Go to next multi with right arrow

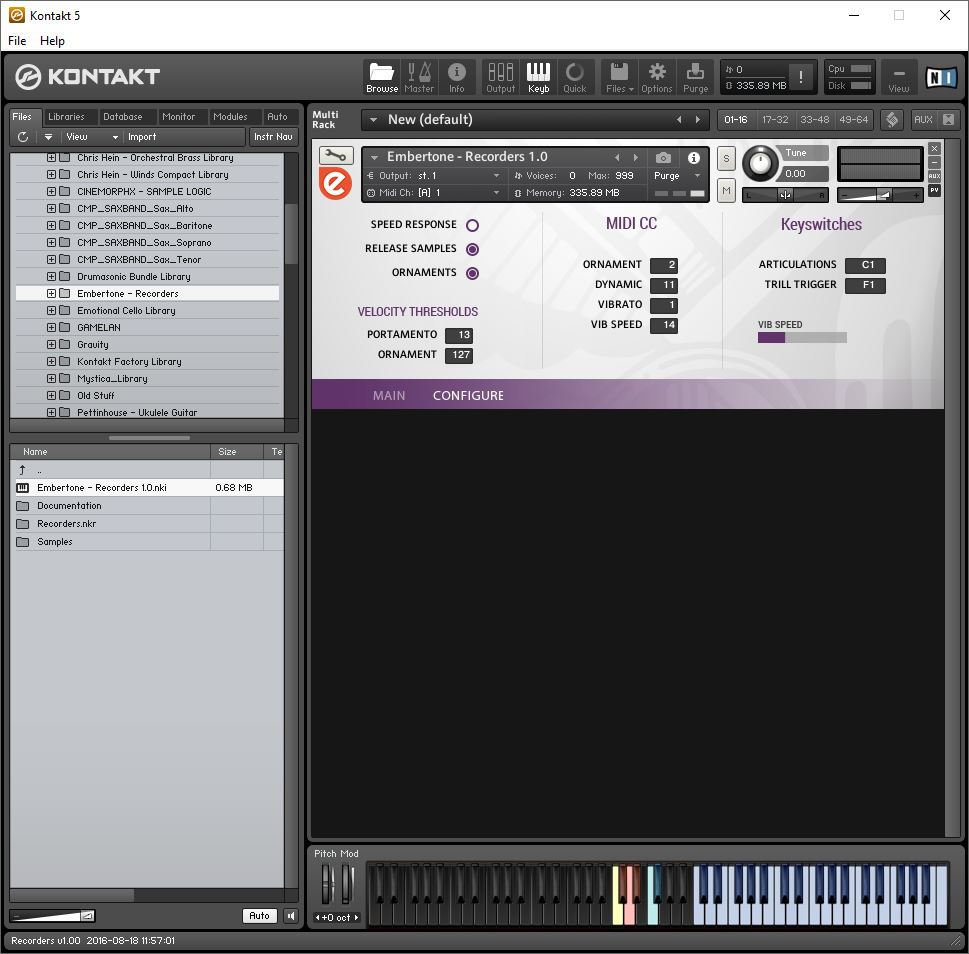pos(698,120)
